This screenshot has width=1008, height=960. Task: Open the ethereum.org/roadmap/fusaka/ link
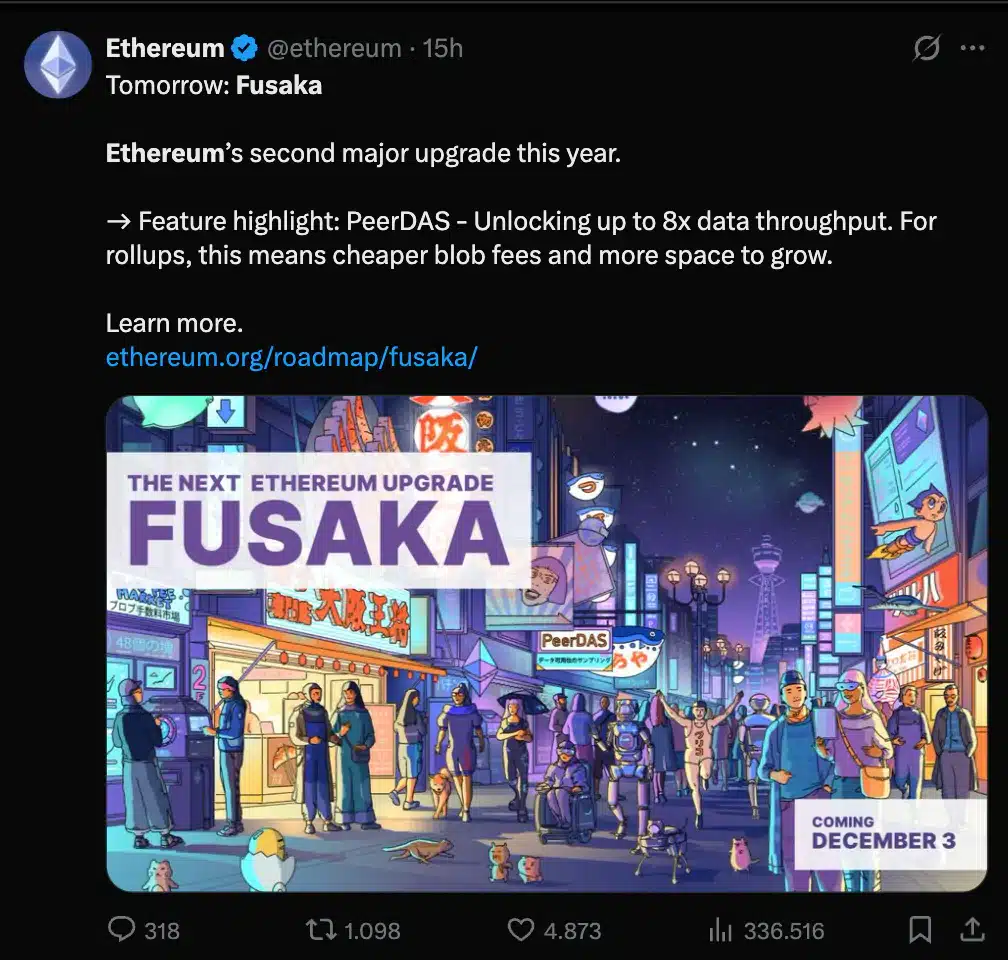point(292,357)
